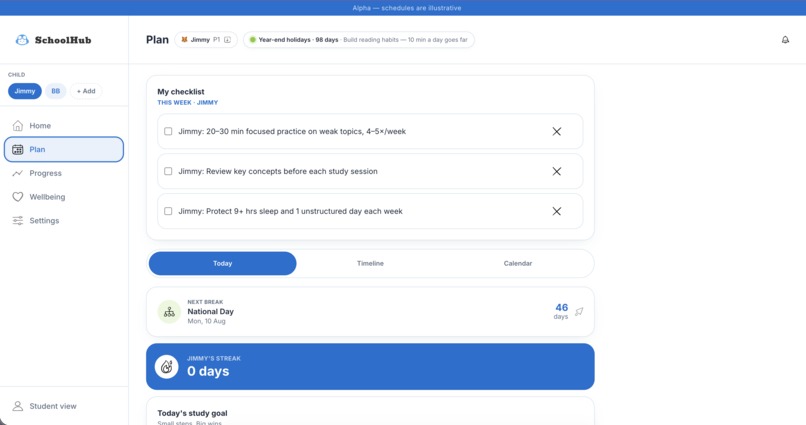This screenshot has height=425, width=806.
Task: Remove the protect sleep checklist item
Action: (x=557, y=211)
